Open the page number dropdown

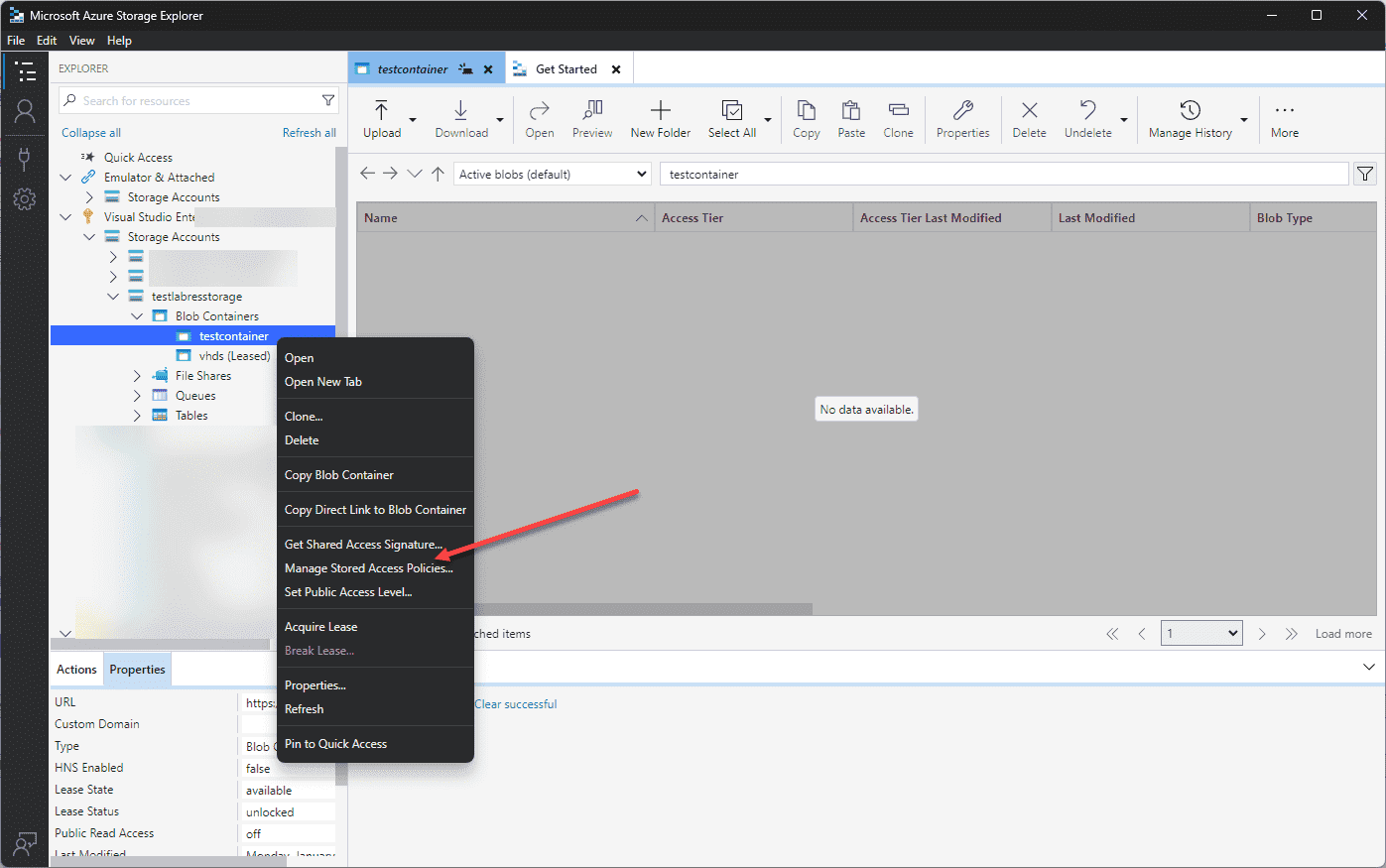1201,633
